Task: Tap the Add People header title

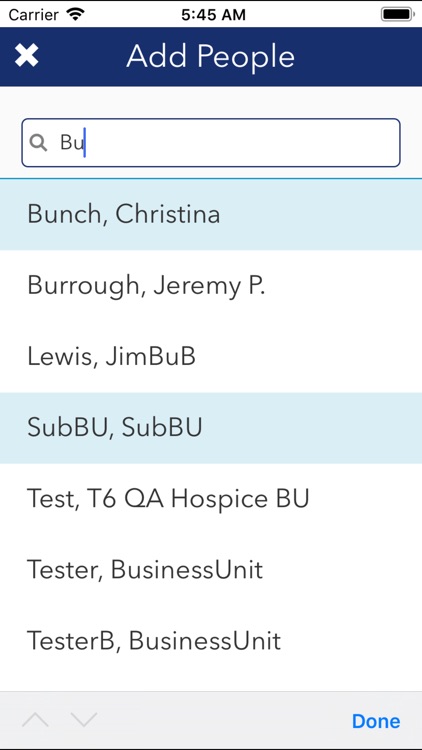Action: point(211,56)
